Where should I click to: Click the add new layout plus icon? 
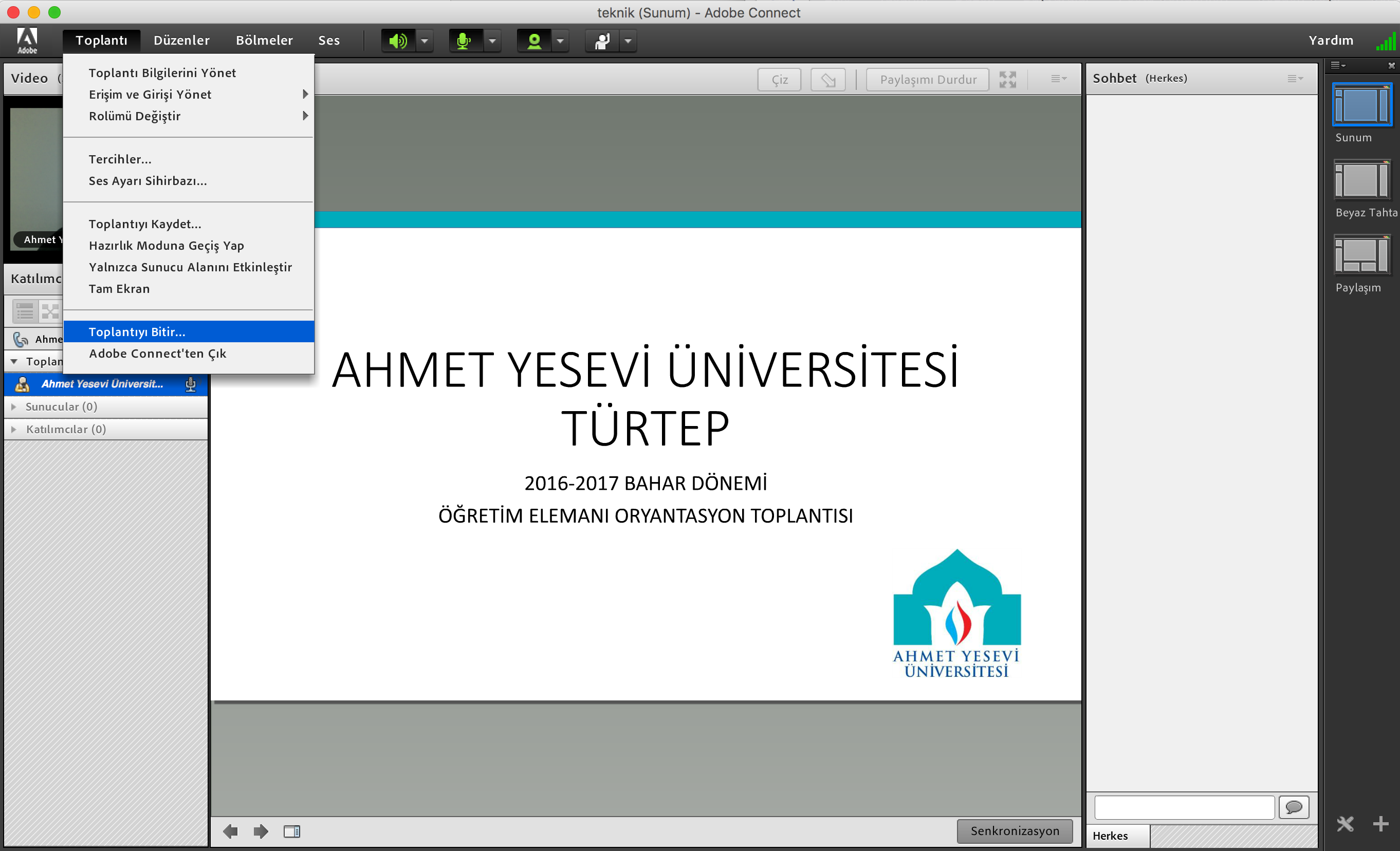(x=1381, y=824)
